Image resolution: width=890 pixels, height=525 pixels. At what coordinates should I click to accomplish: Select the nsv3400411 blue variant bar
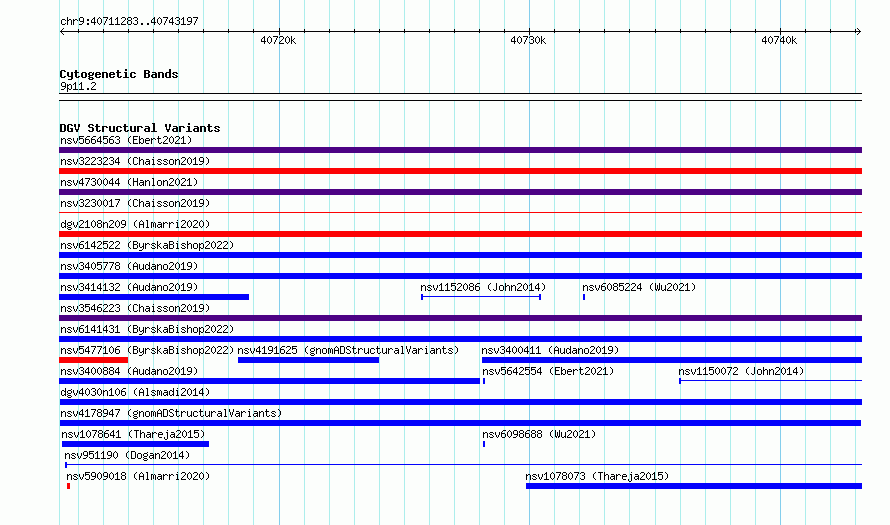coord(672,360)
